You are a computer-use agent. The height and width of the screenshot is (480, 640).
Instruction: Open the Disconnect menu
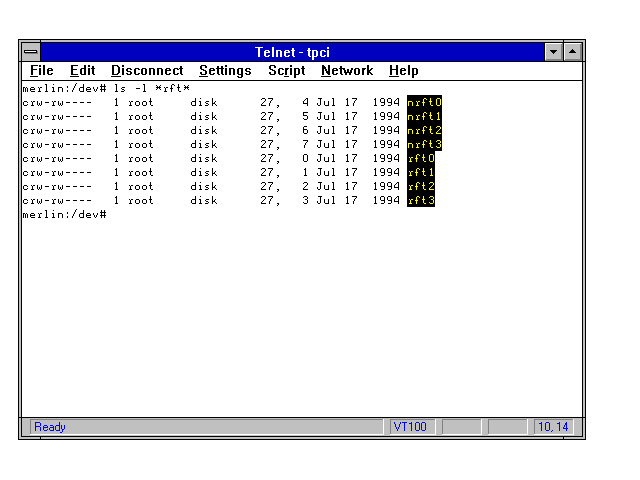point(147,71)
